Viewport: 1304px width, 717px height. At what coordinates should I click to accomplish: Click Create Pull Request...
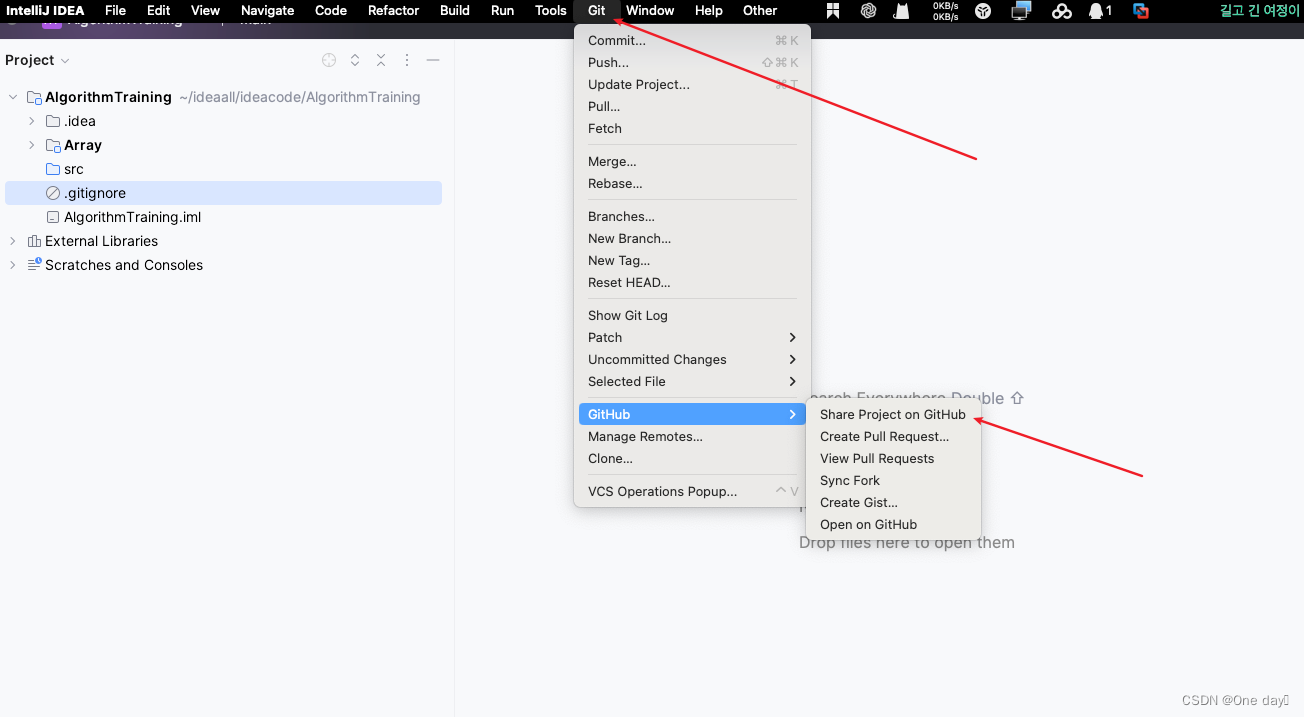(x=893, y=437)
